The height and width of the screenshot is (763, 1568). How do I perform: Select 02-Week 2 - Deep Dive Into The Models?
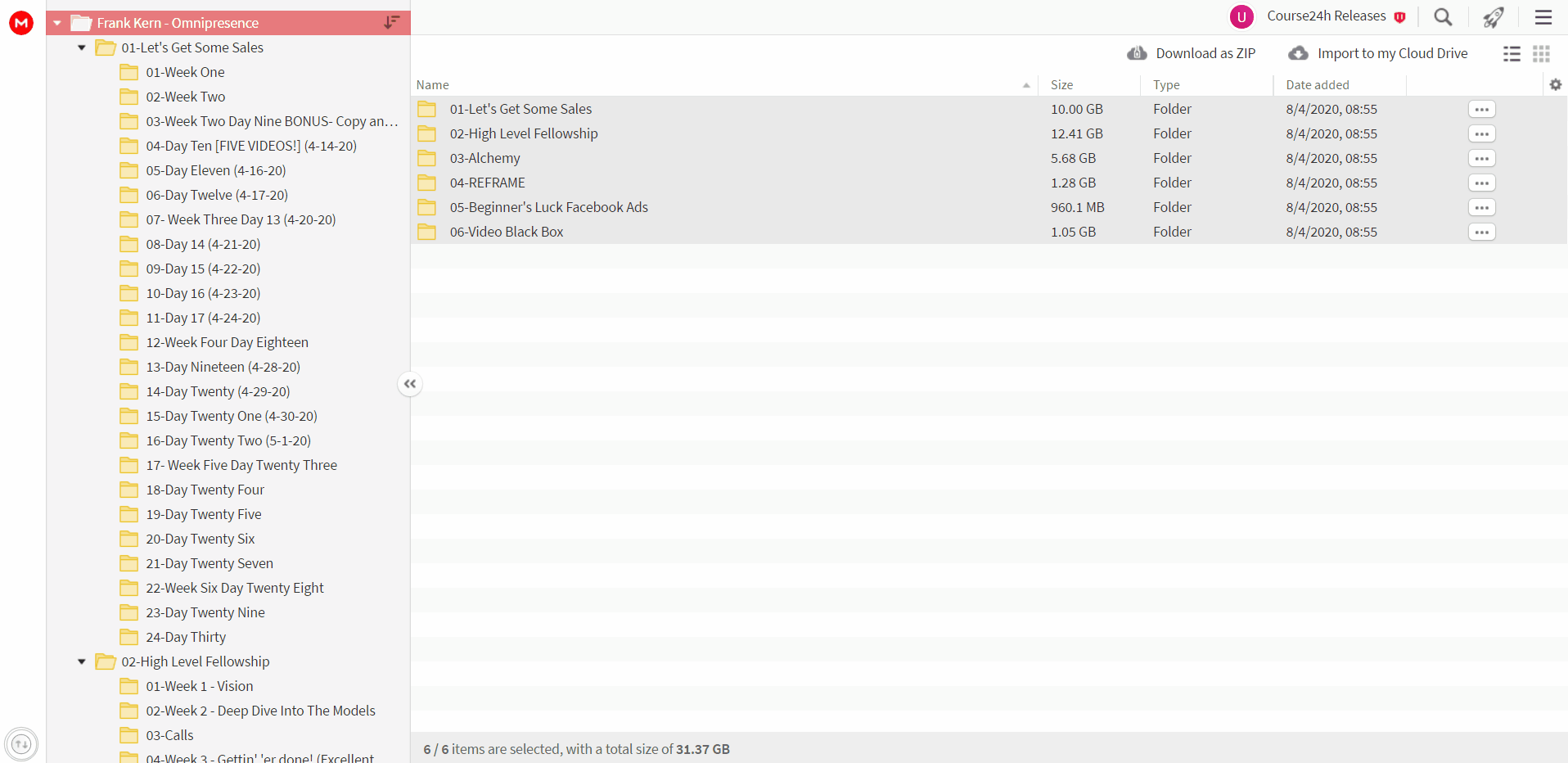[260, 711]
